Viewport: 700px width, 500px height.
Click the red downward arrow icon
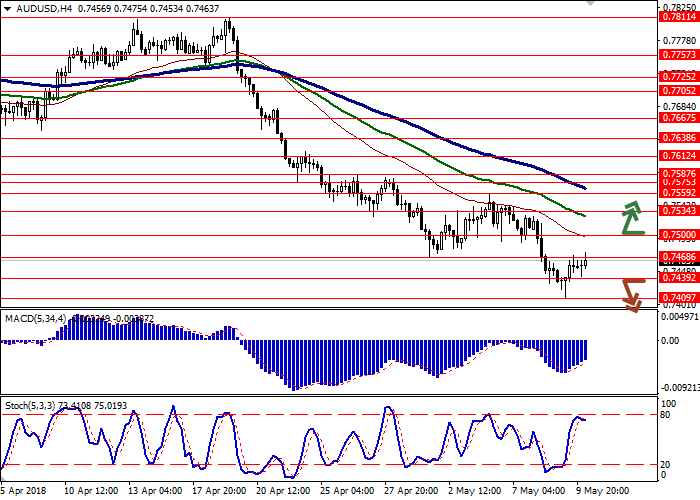click(630, 295)
